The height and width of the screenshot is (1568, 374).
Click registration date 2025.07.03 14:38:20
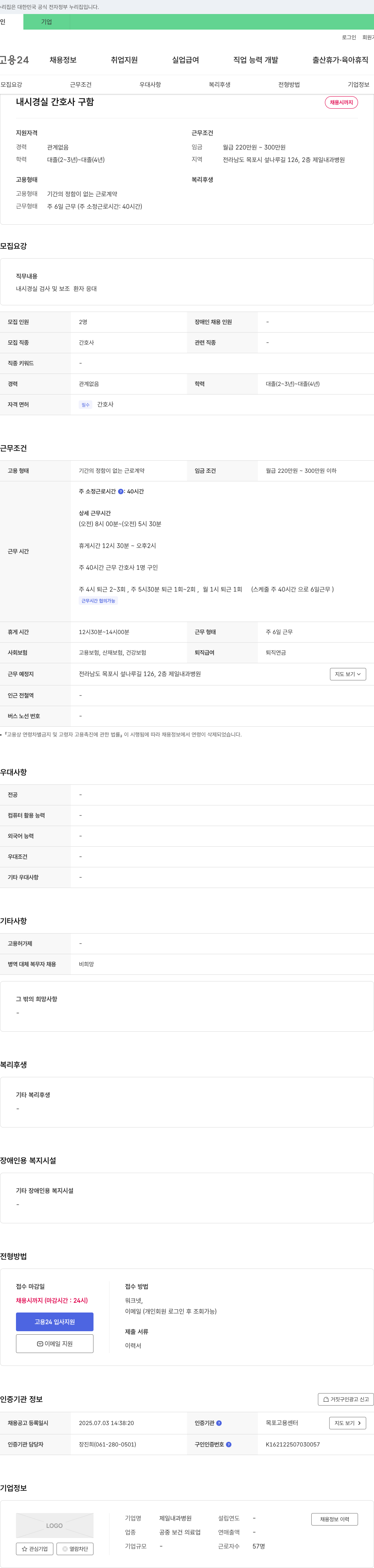[x=106, y=1423]
